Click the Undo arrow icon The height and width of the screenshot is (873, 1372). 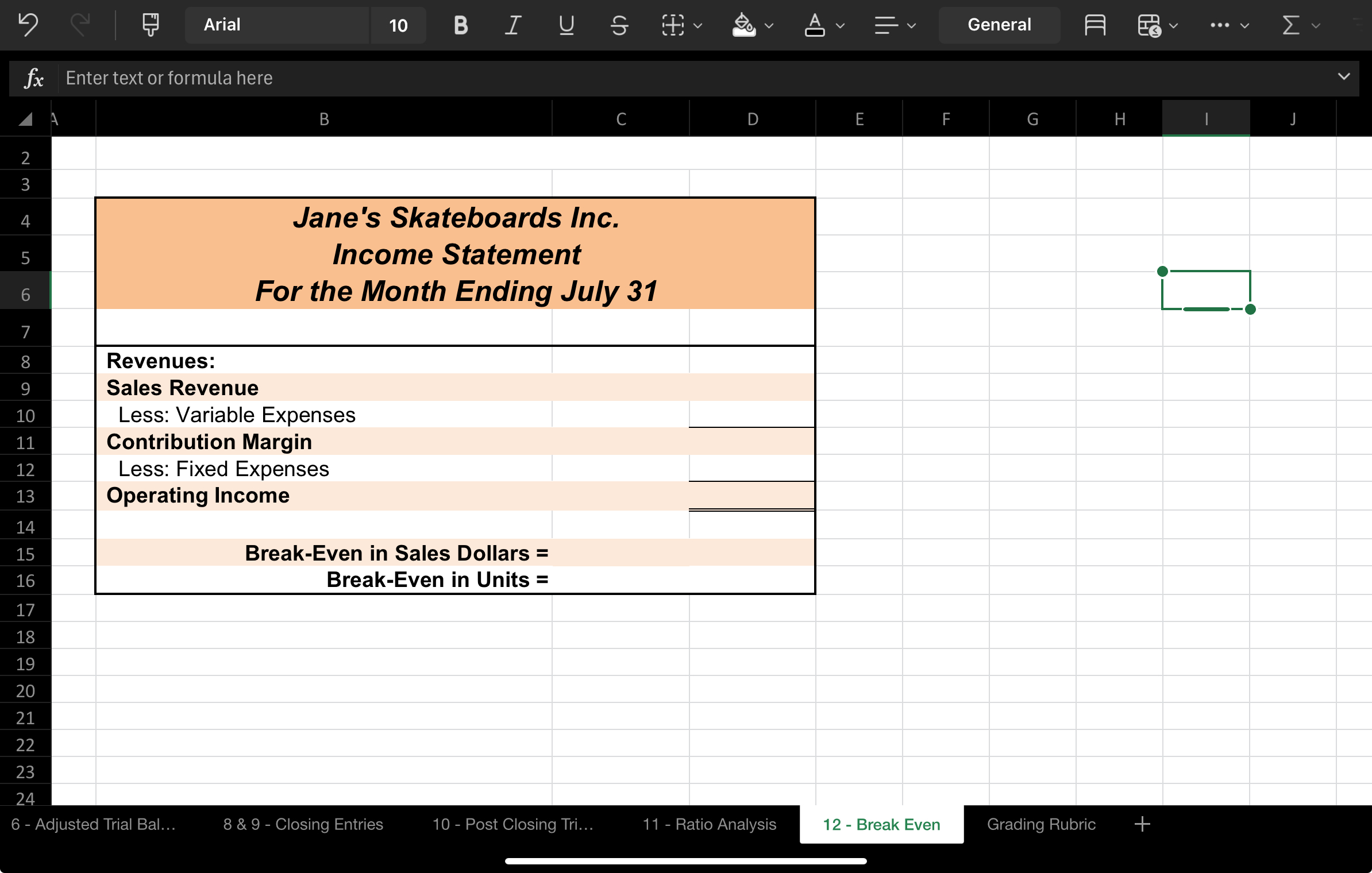[x=28, y=25]
